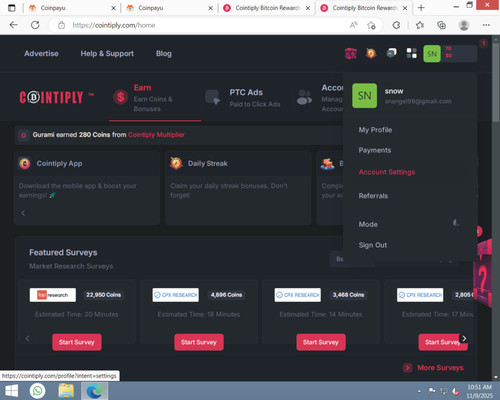
Task: Refresh the page with reload icon
Action: click(35, 25)
